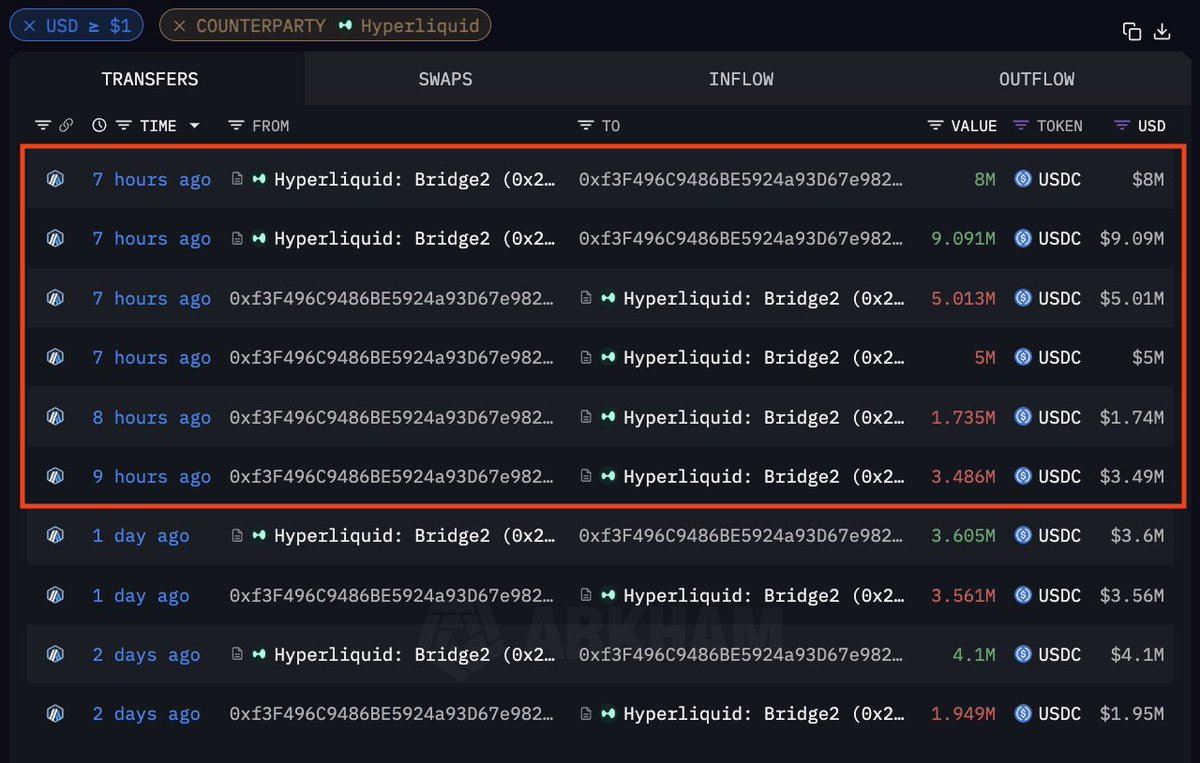Open the 0xf3F496C9 recipient address in the 8M row

click(x=741, y=180)
